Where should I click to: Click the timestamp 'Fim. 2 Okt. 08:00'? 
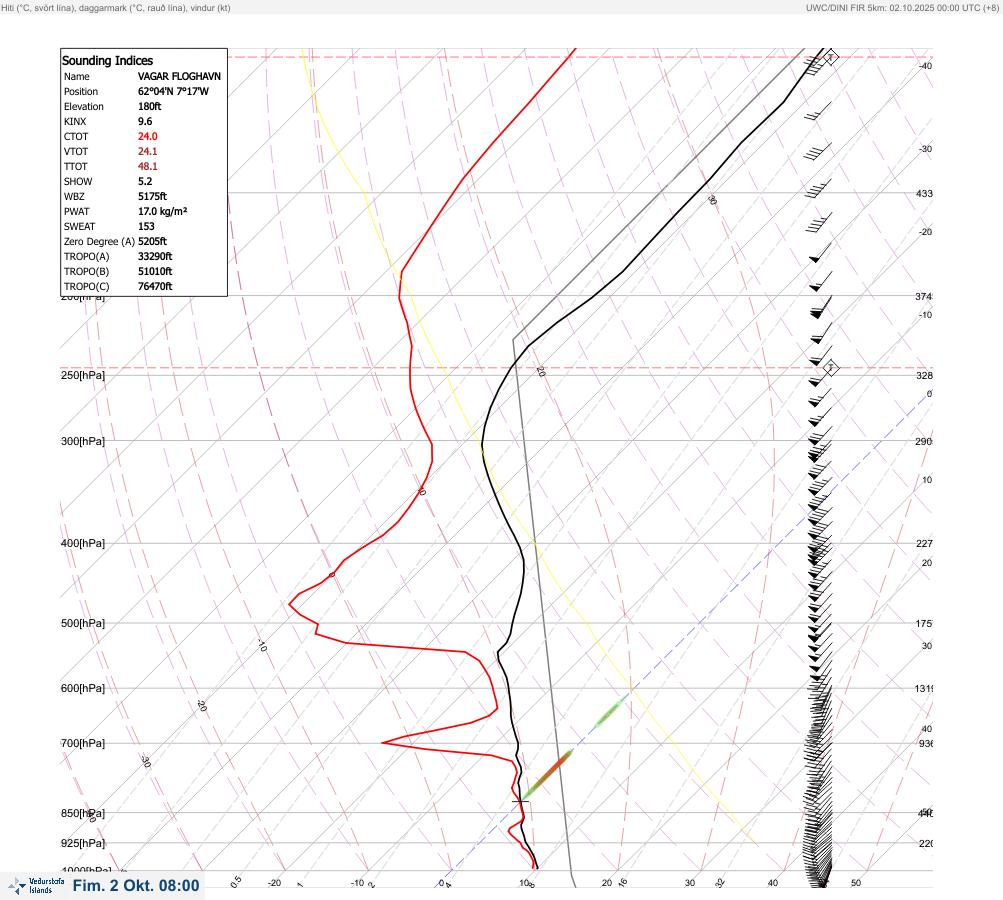(136, 886)
